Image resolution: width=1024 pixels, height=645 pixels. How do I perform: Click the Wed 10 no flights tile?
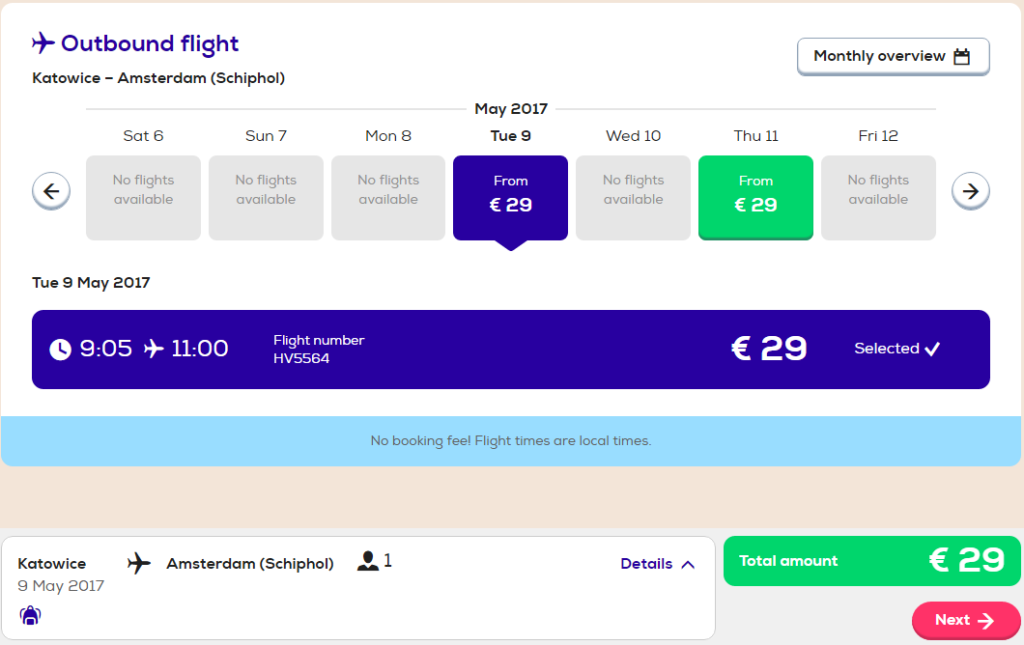(633, 197)
